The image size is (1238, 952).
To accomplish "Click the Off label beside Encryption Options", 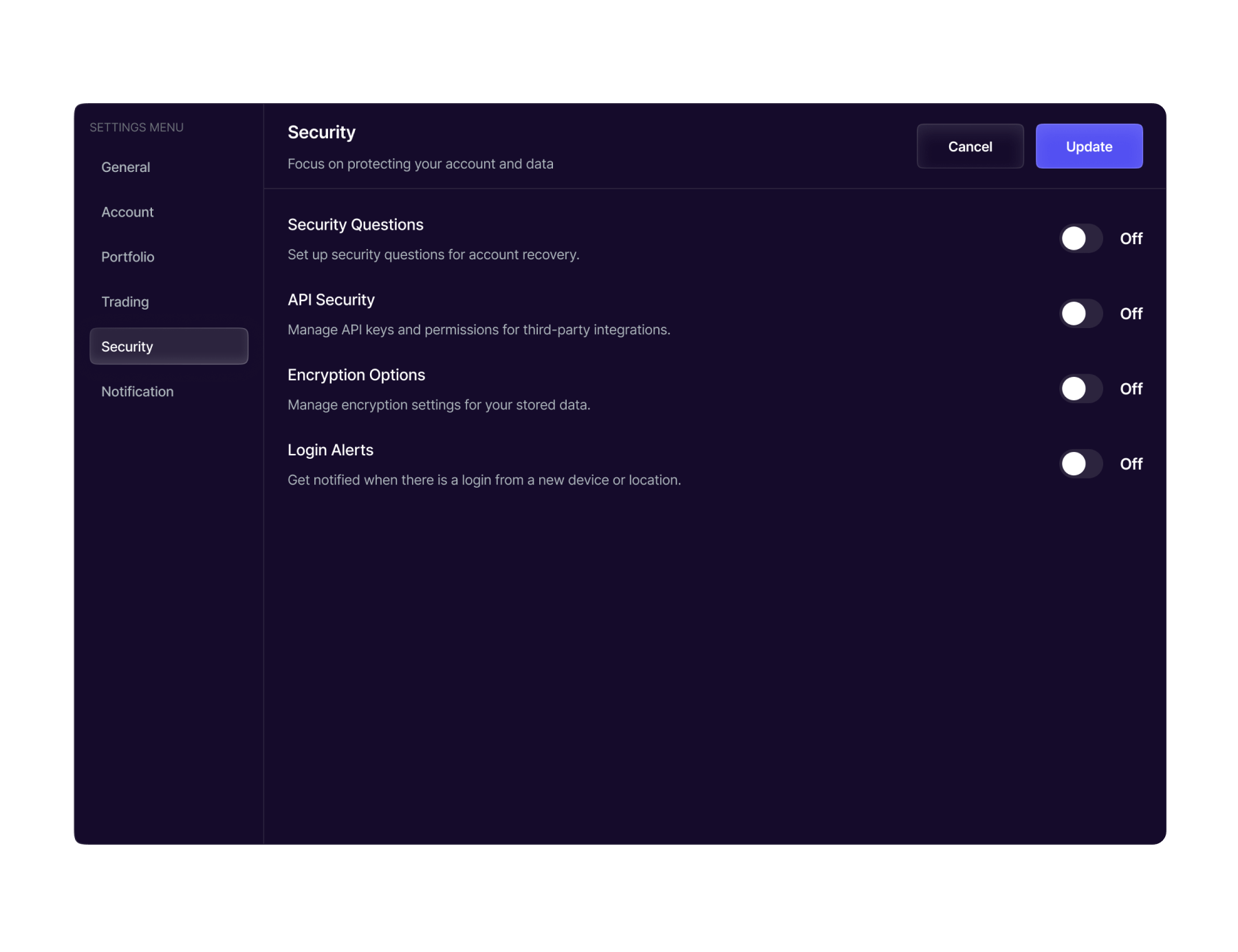I will tap(1131, 389).
